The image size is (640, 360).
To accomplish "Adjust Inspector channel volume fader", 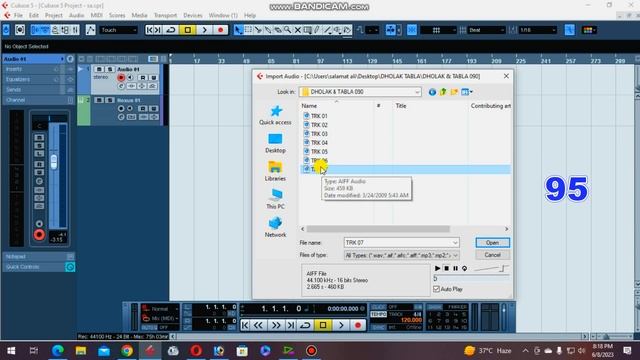I will pos(54,162).
